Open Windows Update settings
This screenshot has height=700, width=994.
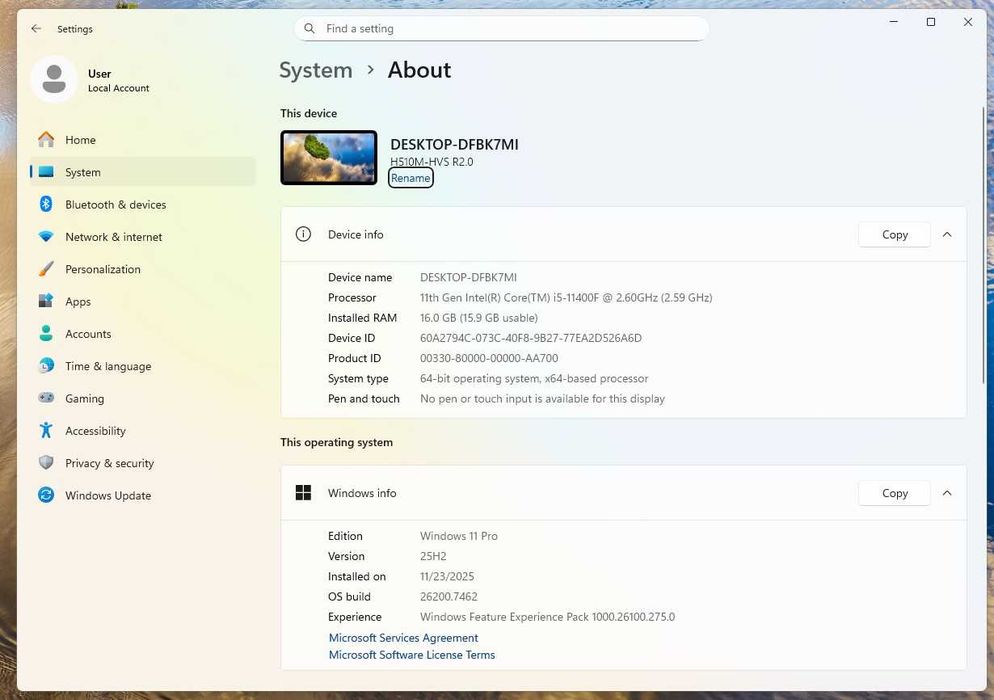point(143,495)
